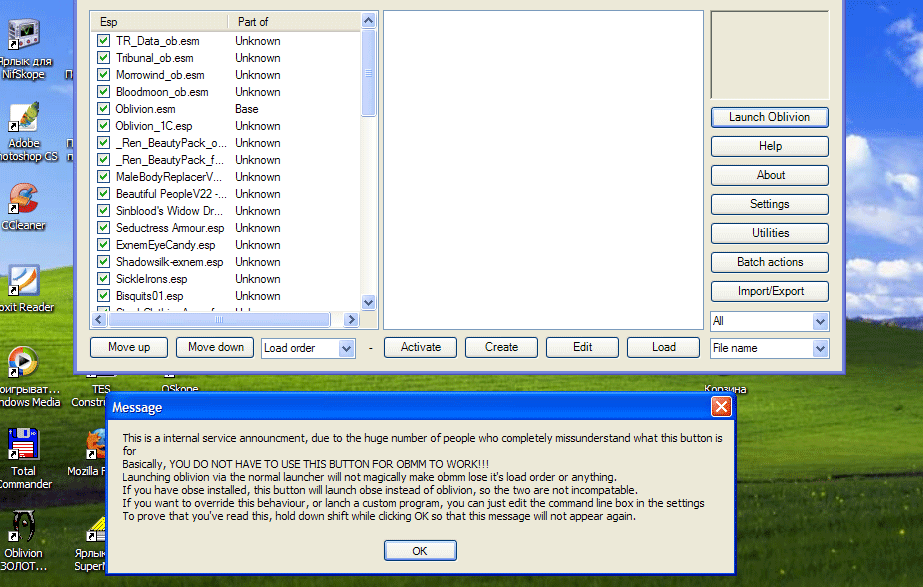923x587 pixels.
Task: Open the CCleaner desktop icon
Action: (24, 199)
